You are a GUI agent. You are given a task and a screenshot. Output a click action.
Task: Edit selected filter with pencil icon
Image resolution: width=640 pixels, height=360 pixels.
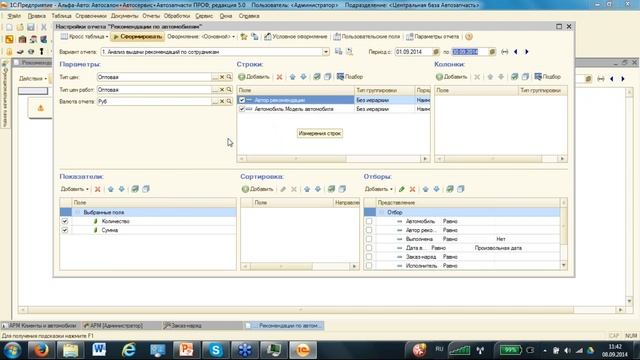coord(402,189)
